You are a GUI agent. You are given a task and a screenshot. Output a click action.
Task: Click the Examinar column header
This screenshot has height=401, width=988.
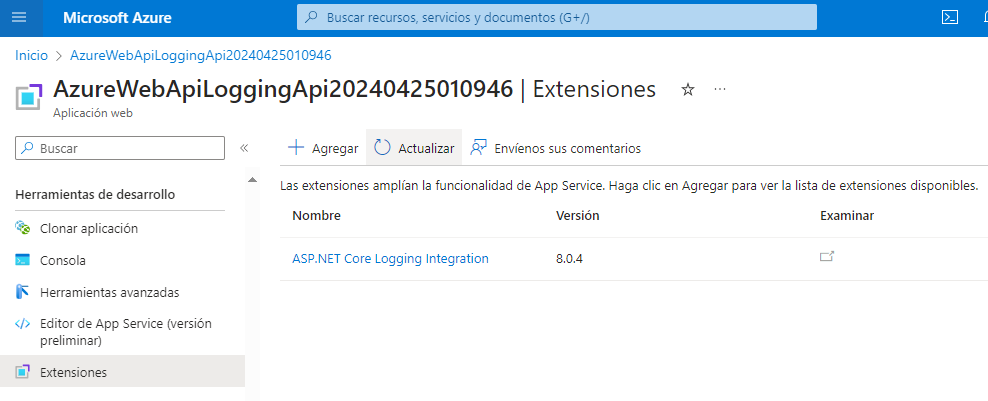[847, 216]
